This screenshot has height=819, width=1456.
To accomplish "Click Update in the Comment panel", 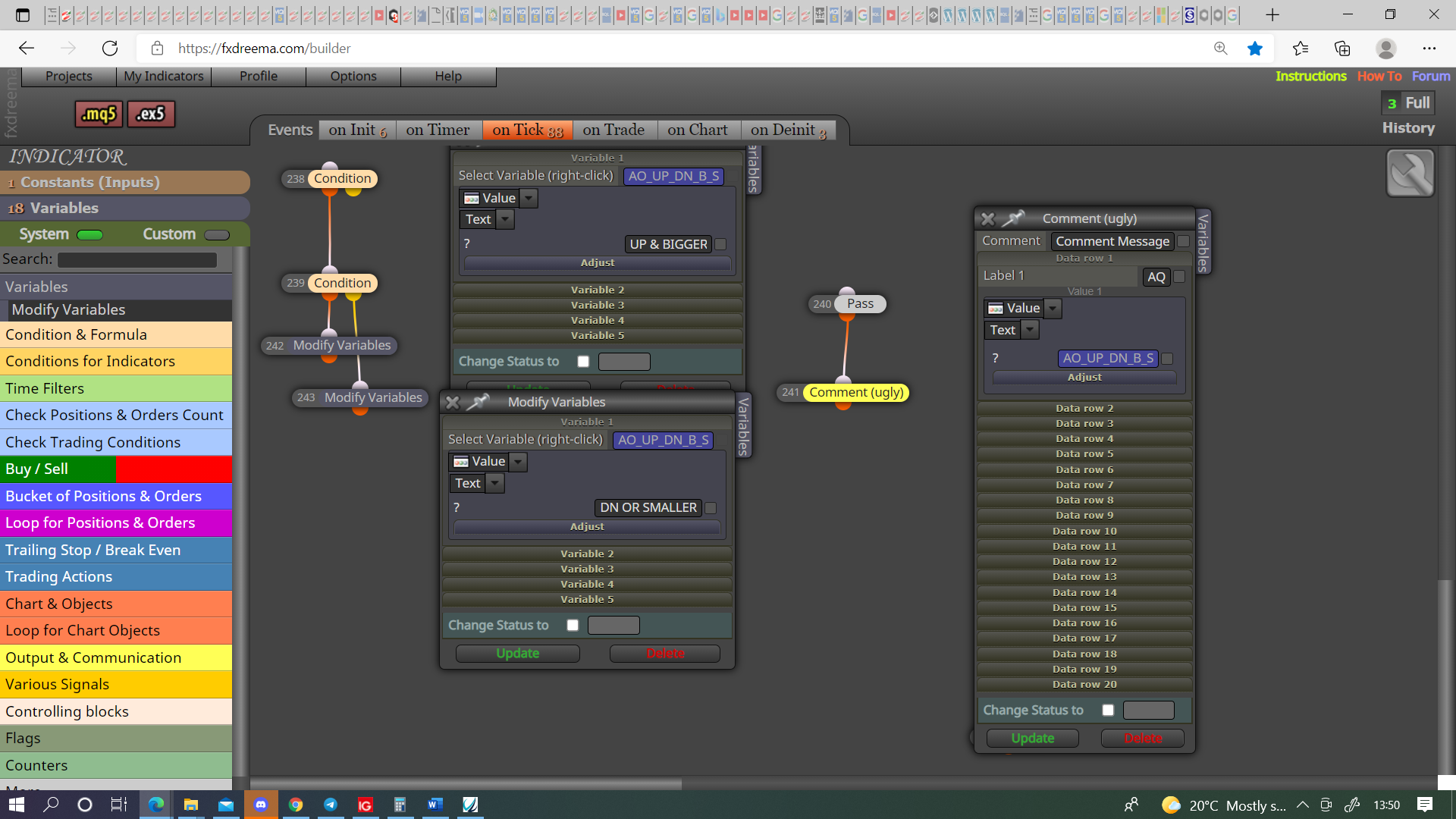I will click(1032, 738).
